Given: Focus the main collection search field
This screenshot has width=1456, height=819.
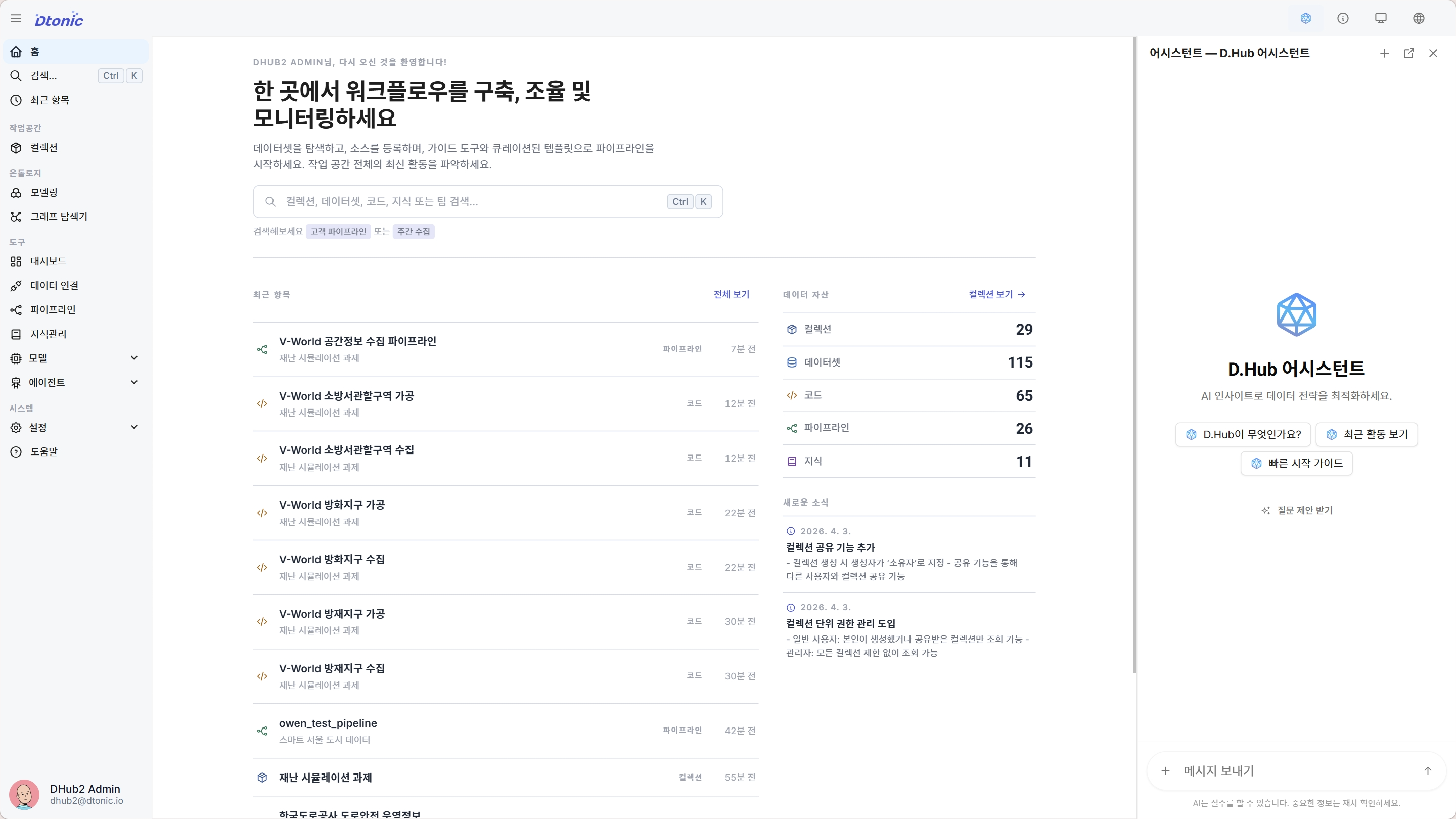Looking at the screenshot, I should pyautogui.click(x=488, y=202).
